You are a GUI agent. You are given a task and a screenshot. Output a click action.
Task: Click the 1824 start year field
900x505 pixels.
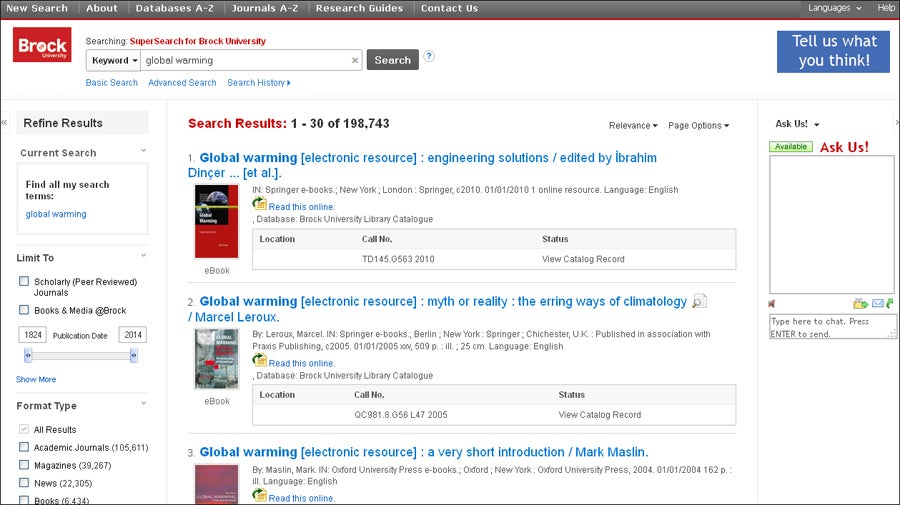tap(33, 335)
